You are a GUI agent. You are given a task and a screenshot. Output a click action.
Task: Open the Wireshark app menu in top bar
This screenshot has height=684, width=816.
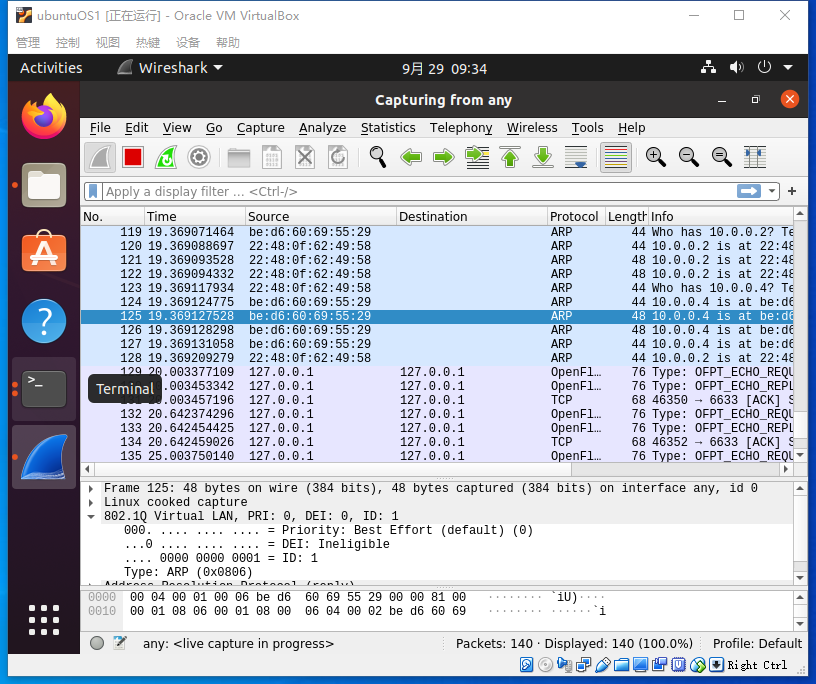pos(170,68)
